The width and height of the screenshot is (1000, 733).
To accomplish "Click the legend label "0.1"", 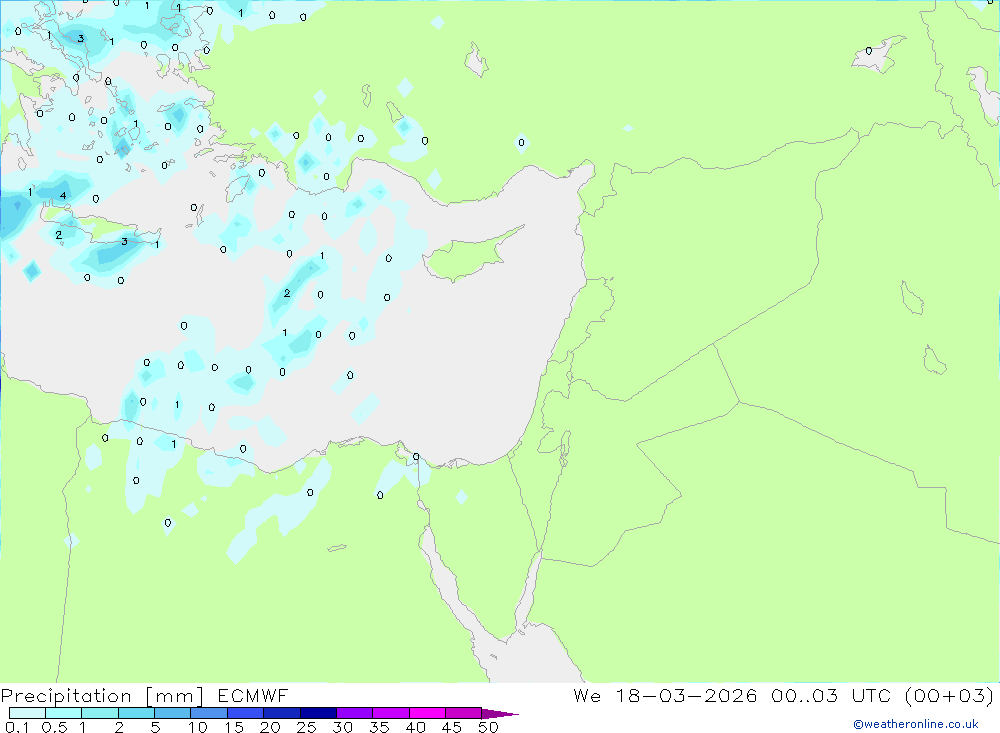I will (17, 727).
